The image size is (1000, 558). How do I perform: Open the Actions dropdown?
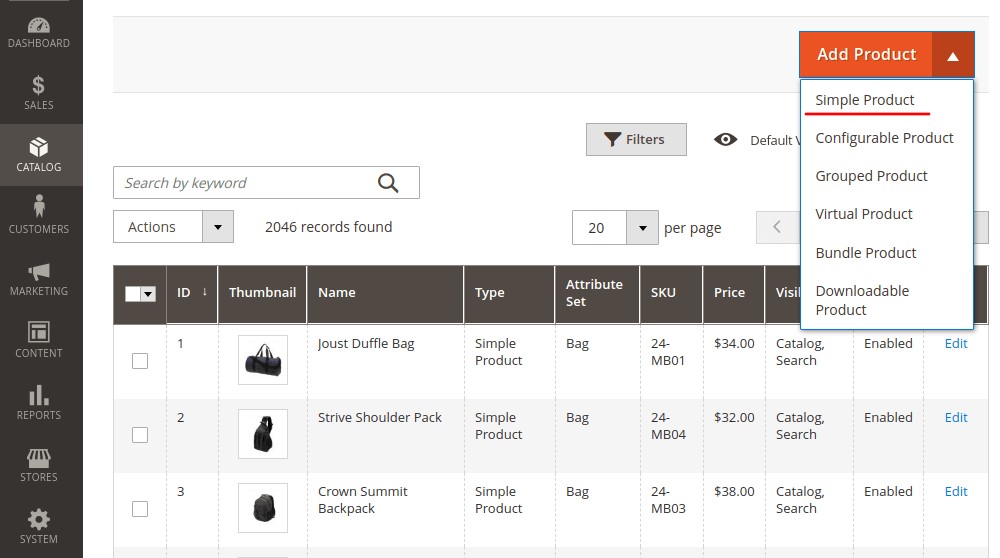[173, 226]
